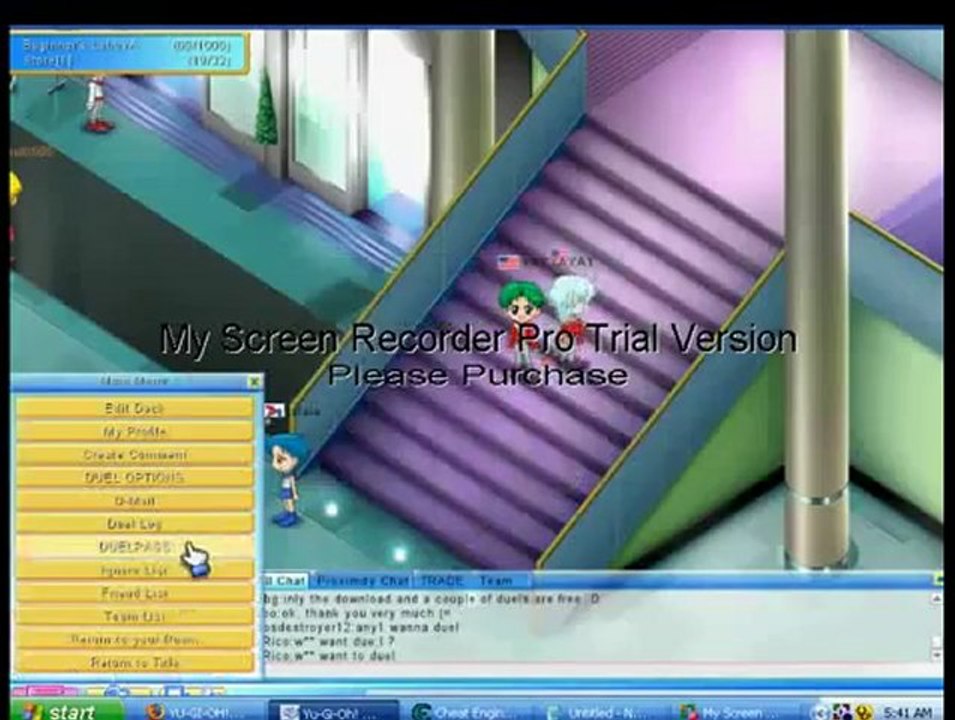
Task: Click the Return to Title button
Action: [x=135, y=662]
